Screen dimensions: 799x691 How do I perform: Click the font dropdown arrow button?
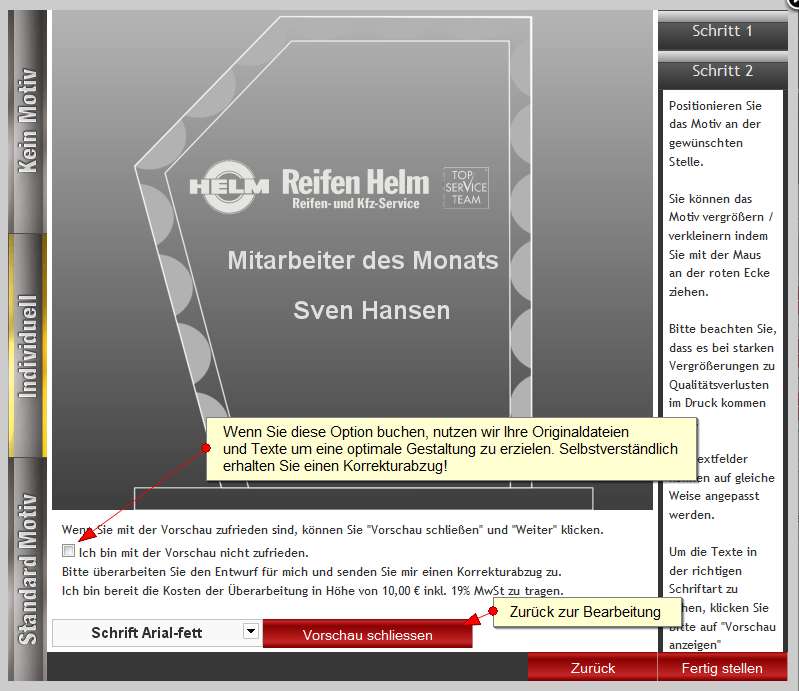[x=250, y=631]
